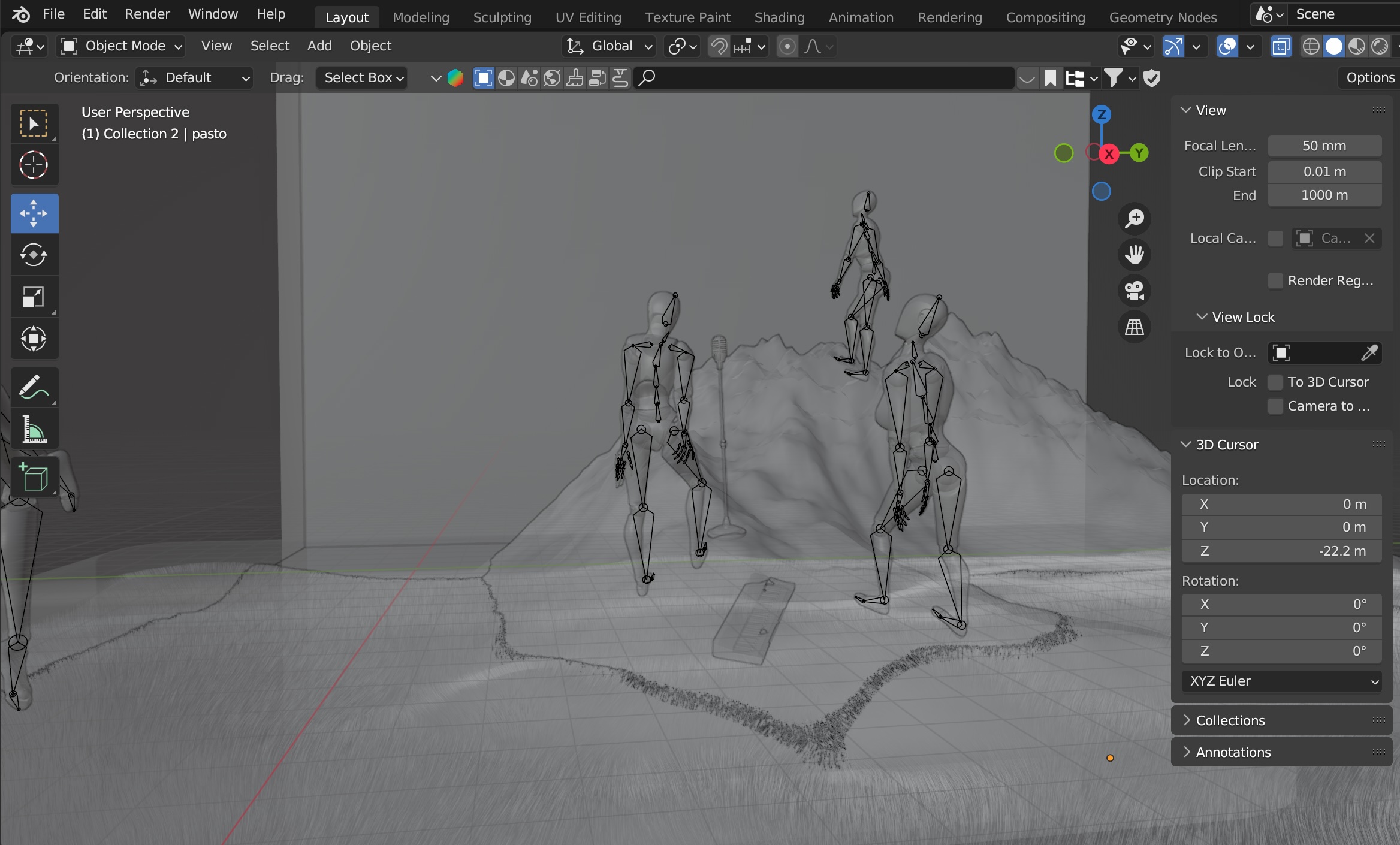
Task: Open the Add menu in viewport header
Action: coord(319,46)
